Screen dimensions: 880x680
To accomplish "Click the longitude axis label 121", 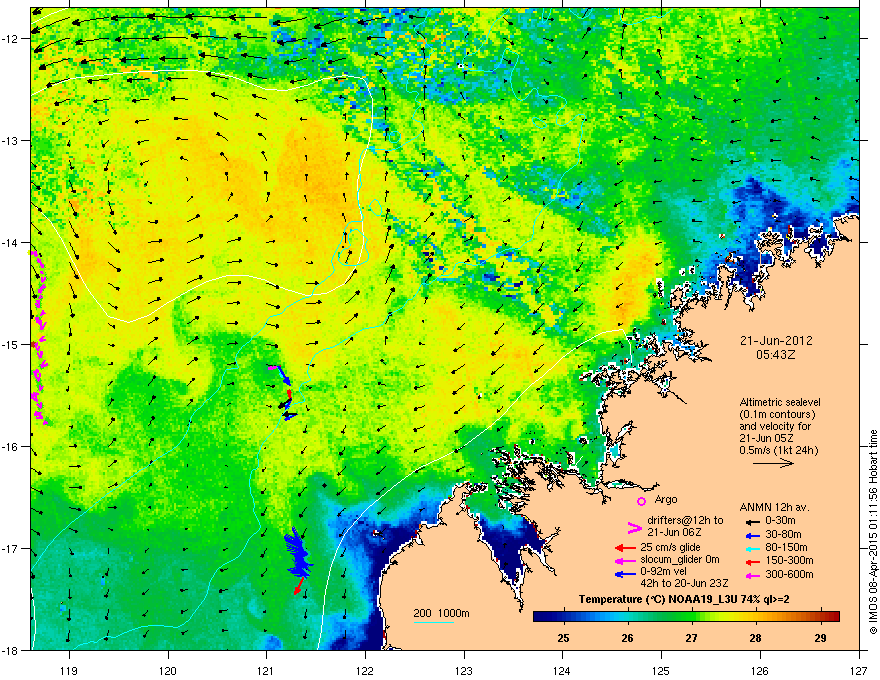I will pos(266,671).
